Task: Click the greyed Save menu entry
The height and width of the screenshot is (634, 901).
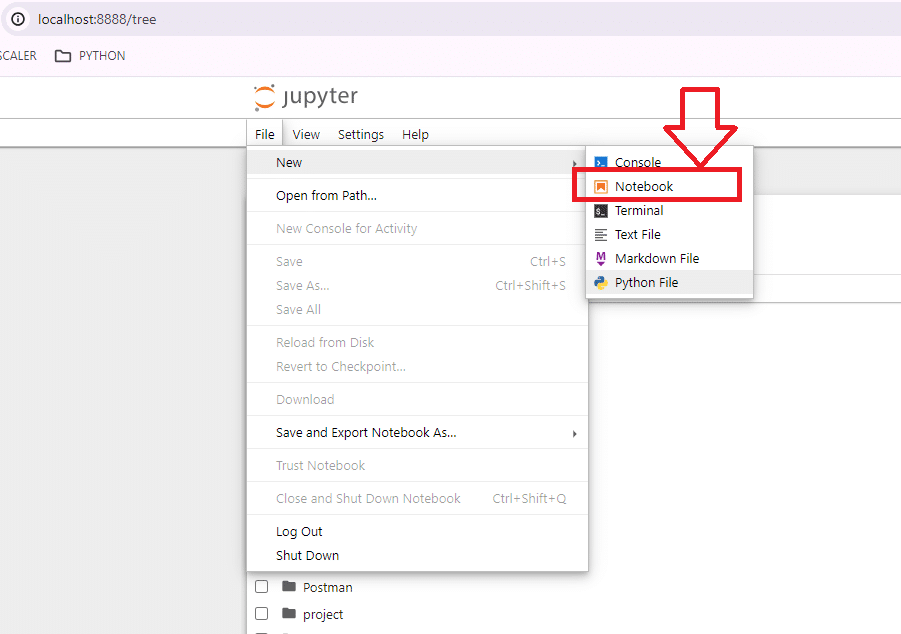Action: click(x=417, y=262)
